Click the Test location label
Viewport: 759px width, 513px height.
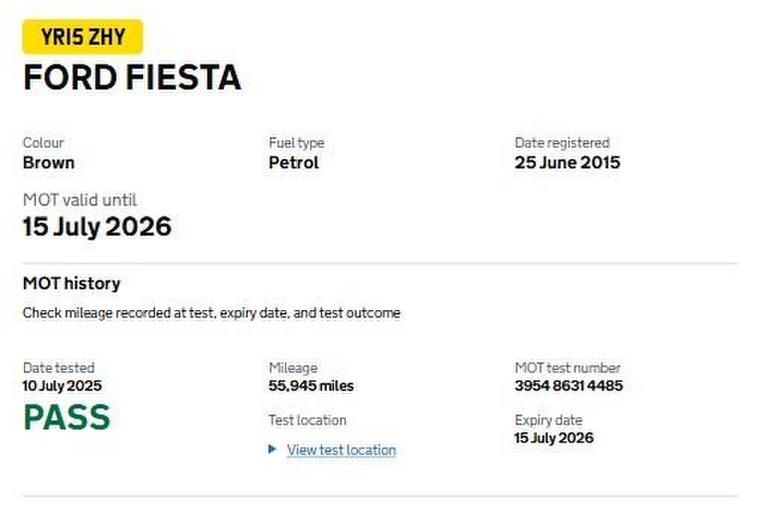[x=307, y=420]
